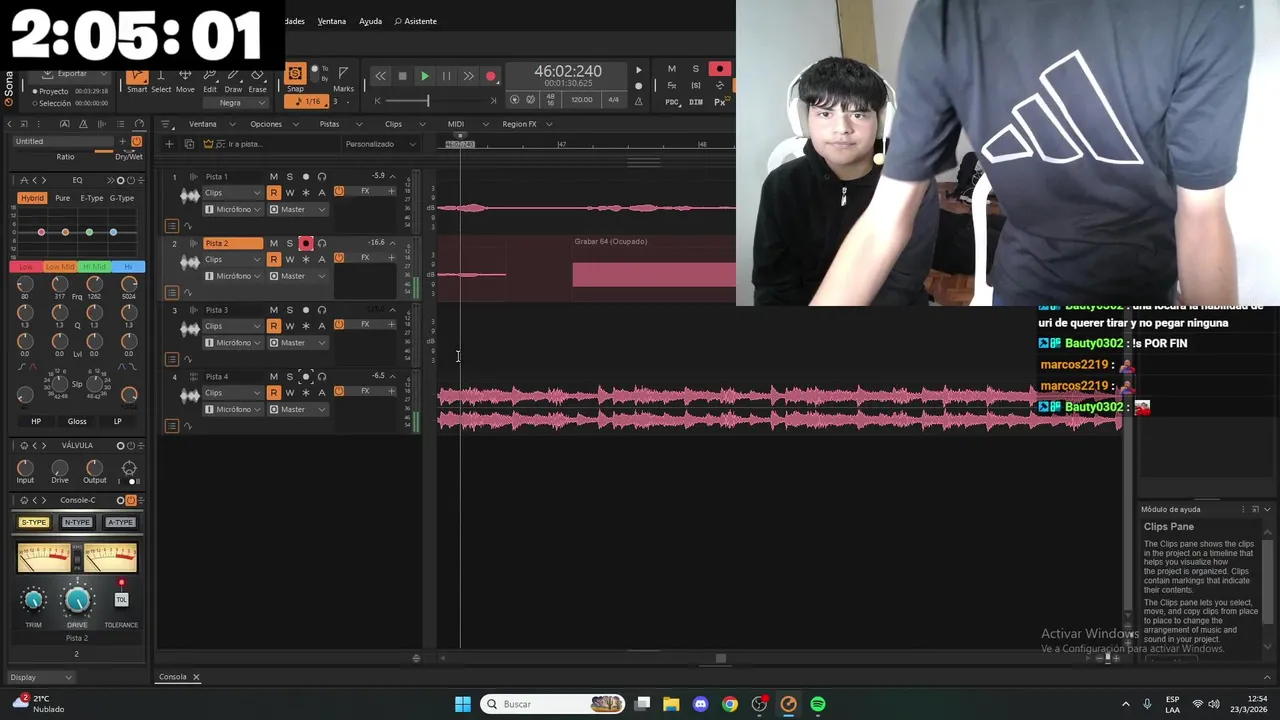Select S-TYPE console emulation
The width and height of the screenshot is (1280, 720).
coord(34,522)
